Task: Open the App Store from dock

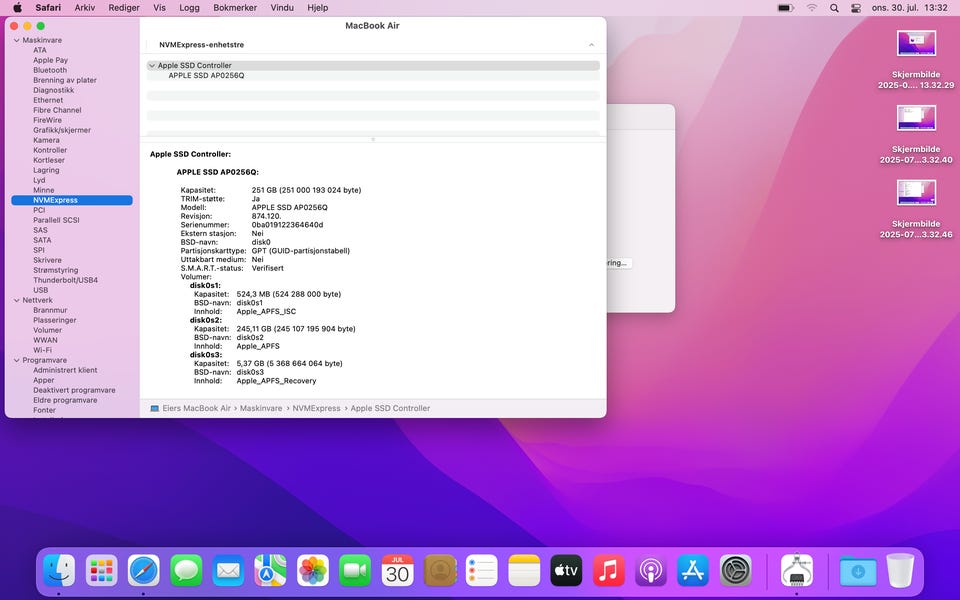Action: click(x=693, y=570)
